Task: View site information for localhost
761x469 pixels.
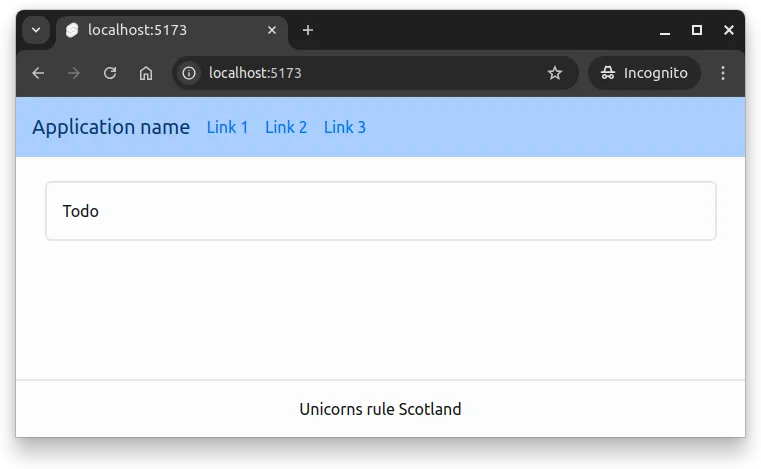Action: point(189,73)
